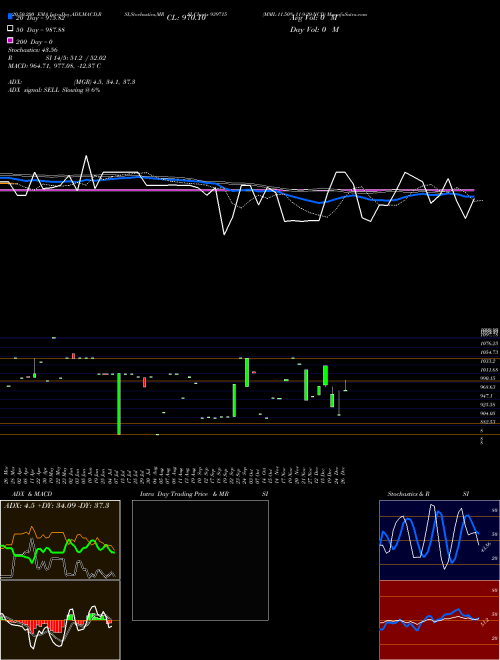Click the 'Stochastics: 43.56' reading
The image size is (500, 660).
tap(33, 50)
